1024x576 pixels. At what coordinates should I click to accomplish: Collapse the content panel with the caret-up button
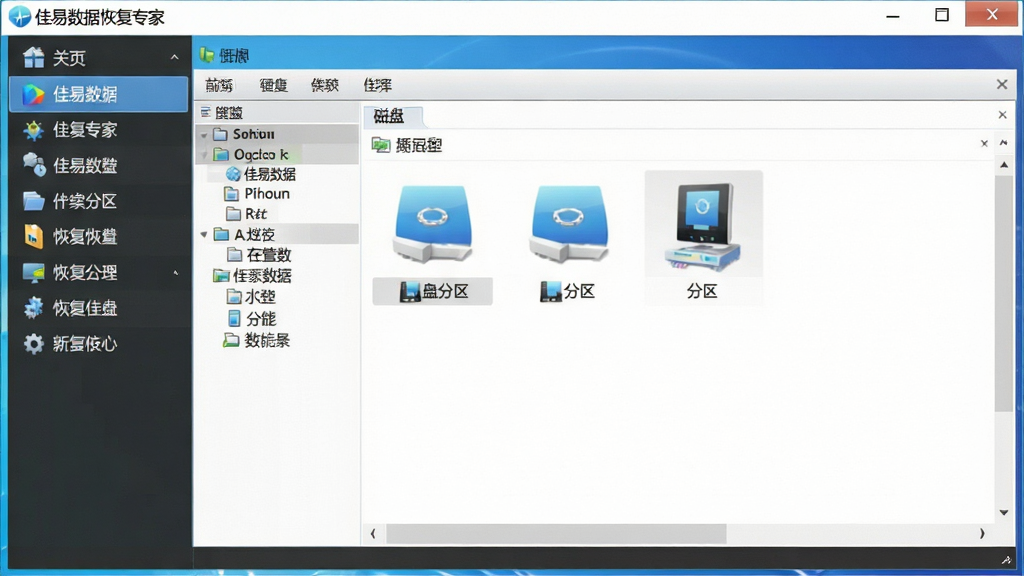point(1004,142)
